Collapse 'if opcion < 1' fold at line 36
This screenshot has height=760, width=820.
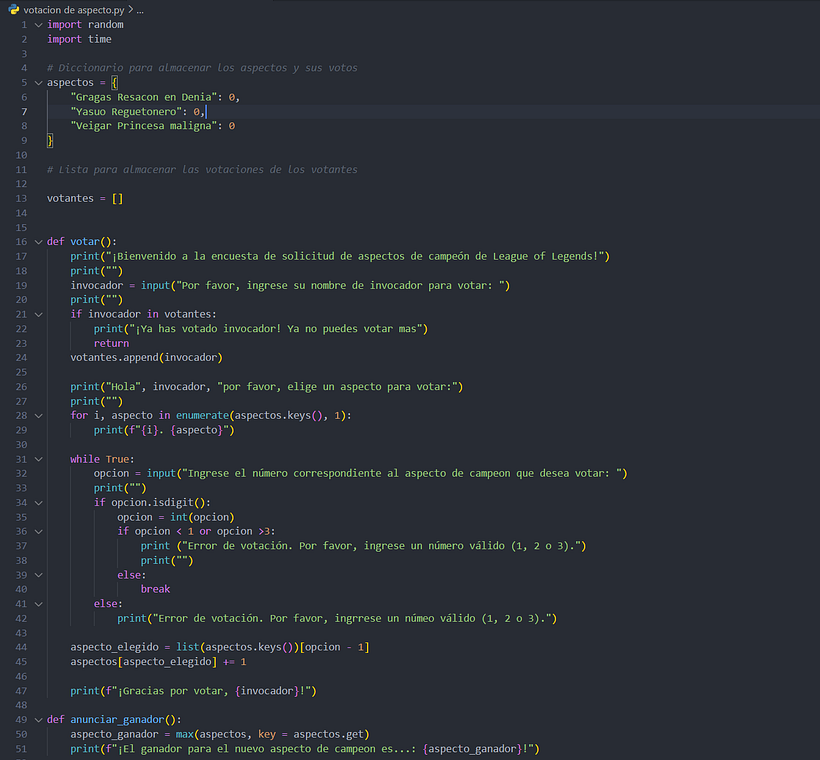pyautogui.click(x=38, y=531)
